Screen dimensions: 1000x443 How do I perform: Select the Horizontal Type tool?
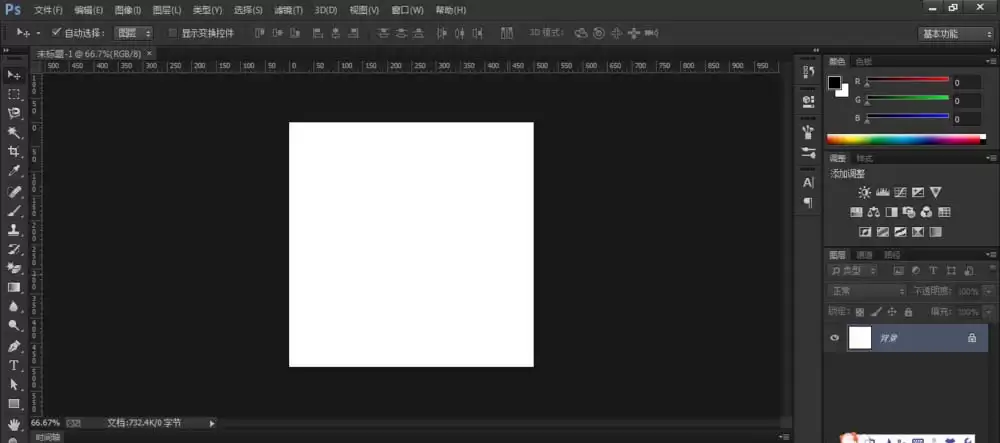(14, 365)
